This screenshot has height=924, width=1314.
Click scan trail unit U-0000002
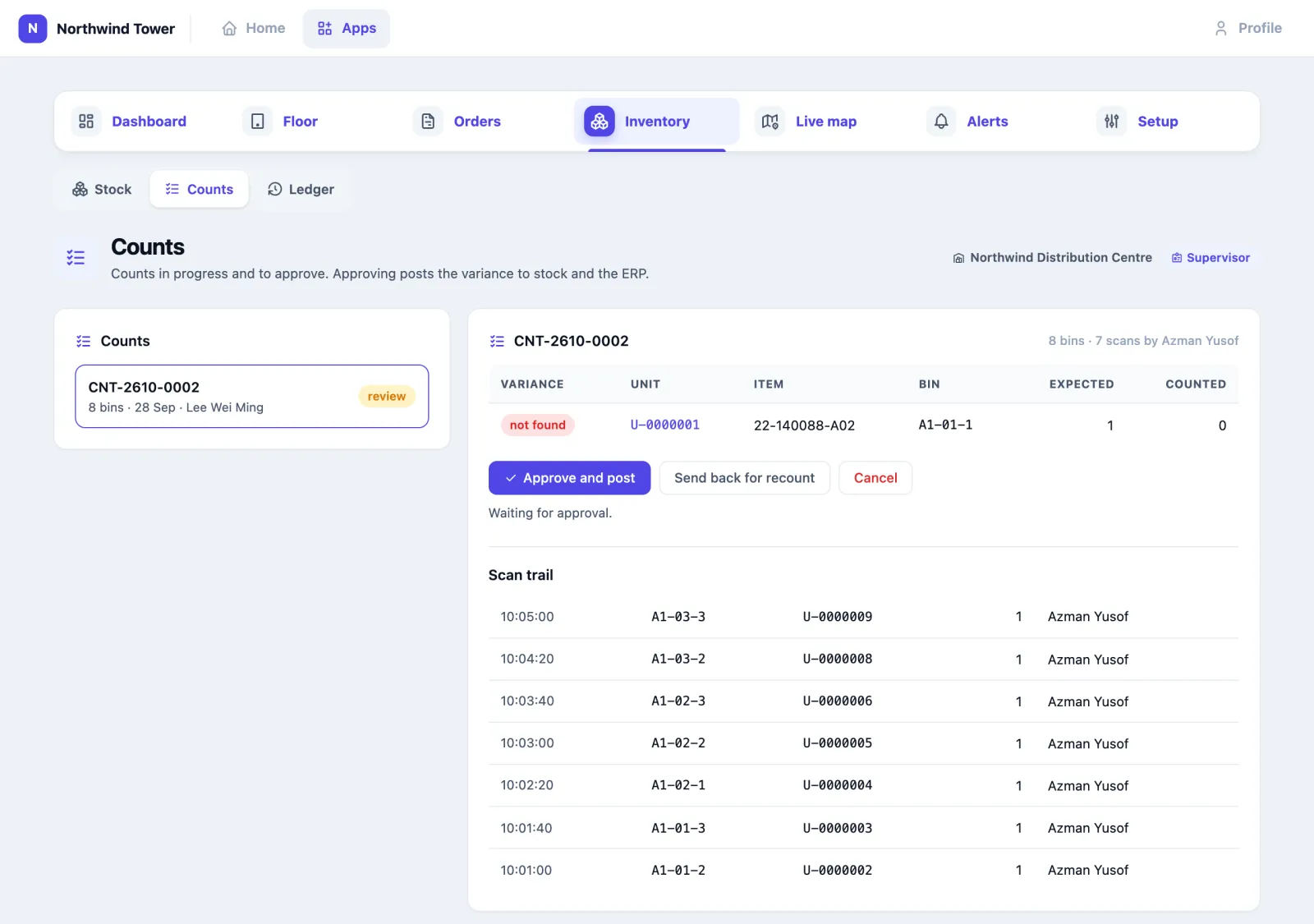point(838,870)
